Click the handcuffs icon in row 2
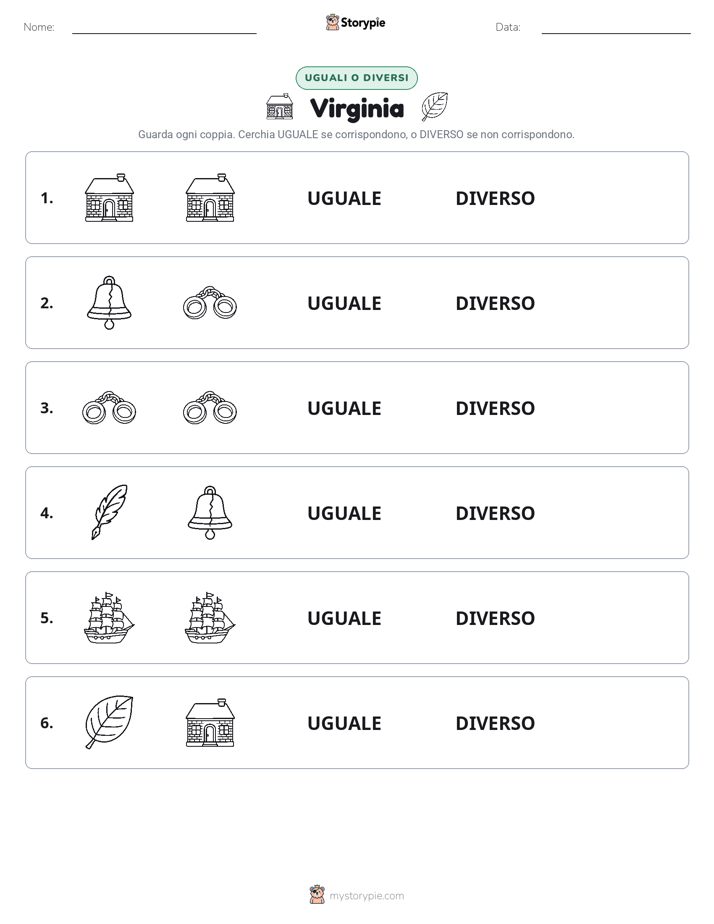 tap(210, 303)
